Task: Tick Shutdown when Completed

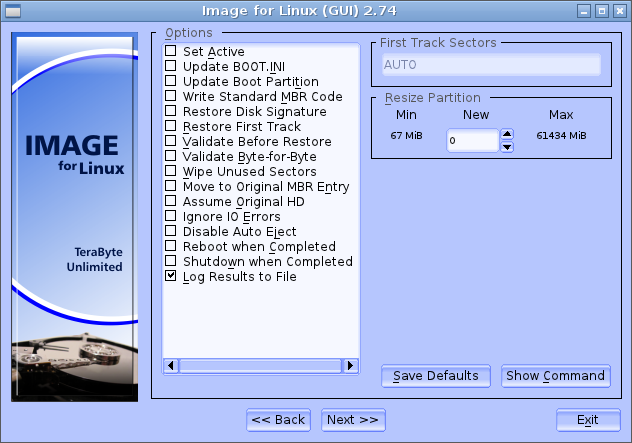Action: pyautogui.click(x=170, y=261)
